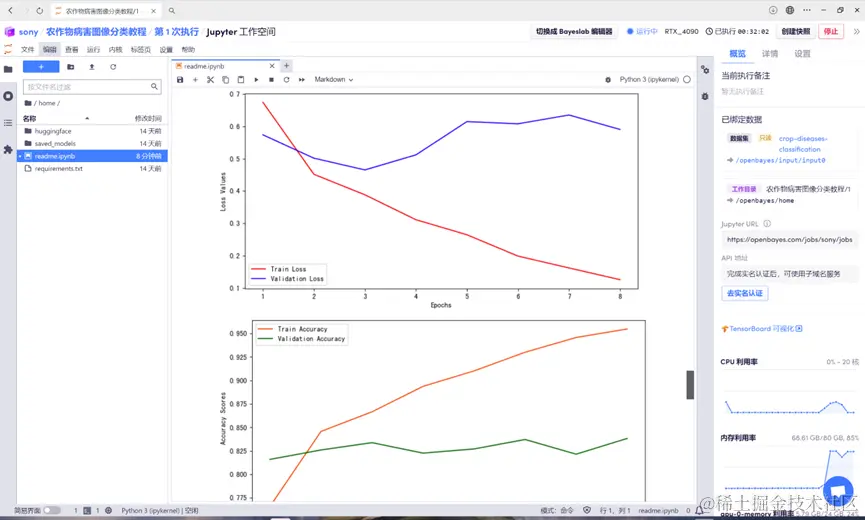865x520 pixels.
Task: Open the file browser sidebar panel
Action: (x=8, y=69)
